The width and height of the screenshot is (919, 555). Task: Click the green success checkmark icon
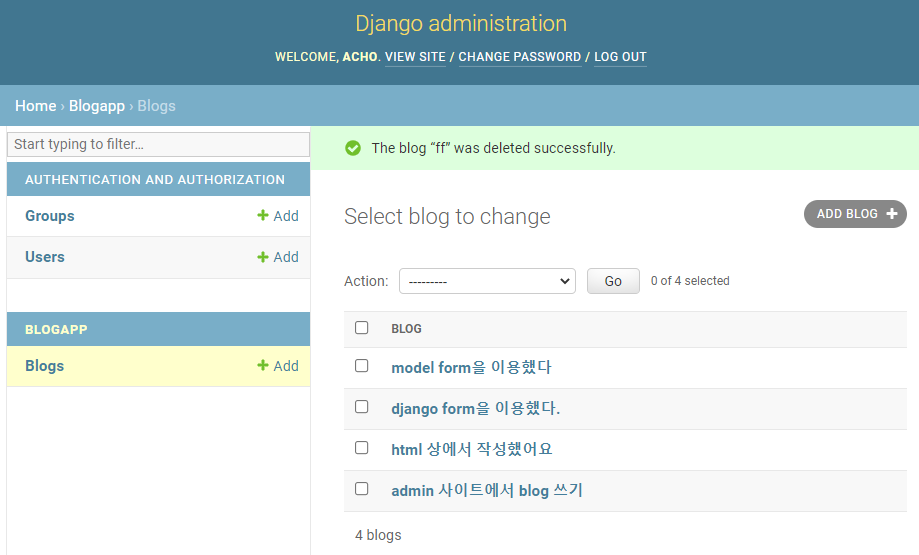(353, 148)
